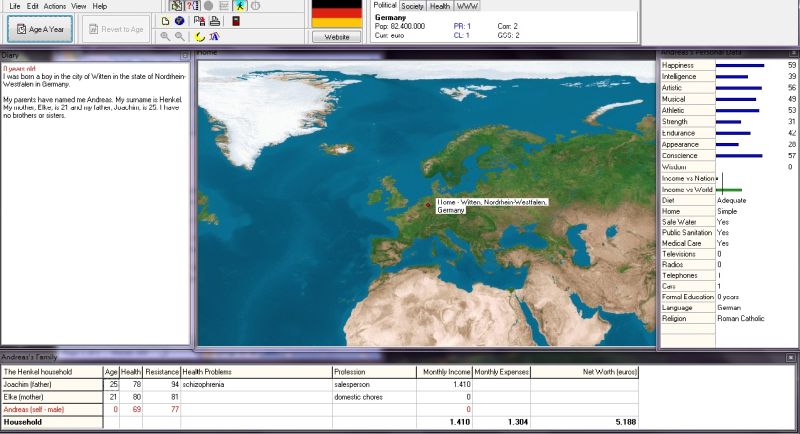Click the domestic chores profession cell
Viewport: 800px width, 434px height.
point(374,397)
